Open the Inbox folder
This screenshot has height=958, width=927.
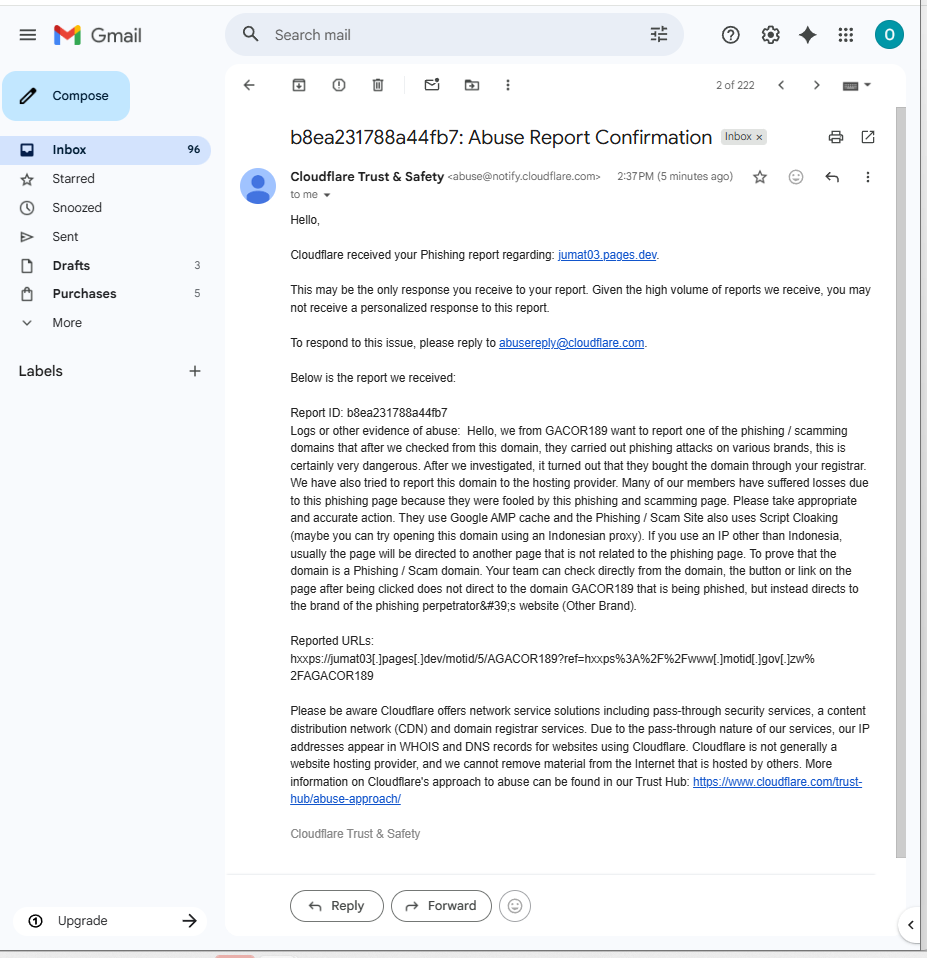(x=105, y=150)
